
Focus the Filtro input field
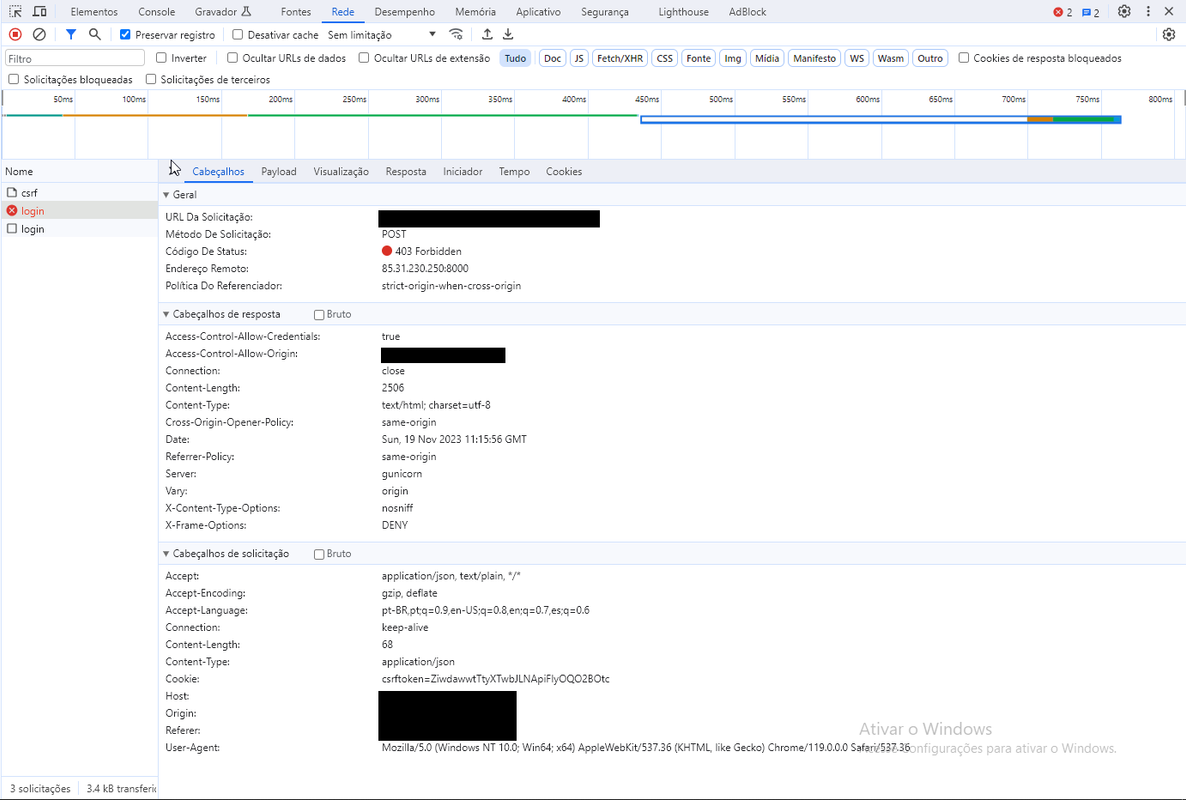pos(74,58)
